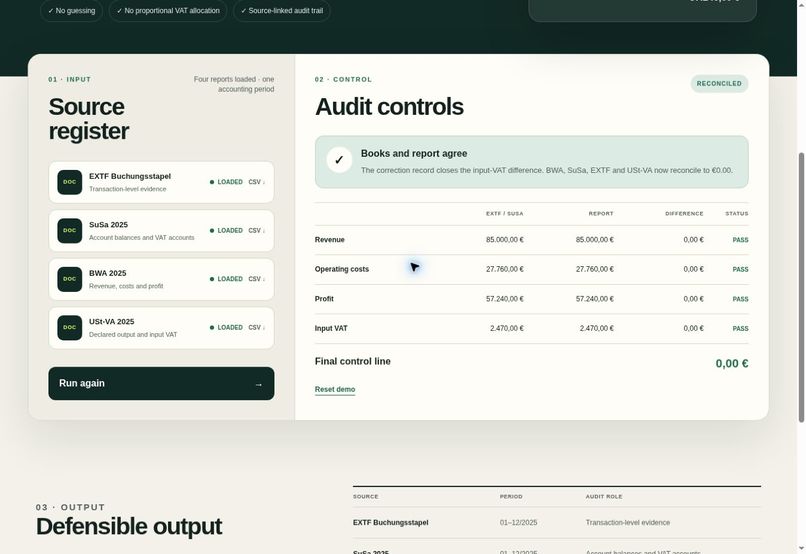This screenshot has width=806, height=554.
Task: Click the RECONCILED status badge
Action: [x=719, y=83]
